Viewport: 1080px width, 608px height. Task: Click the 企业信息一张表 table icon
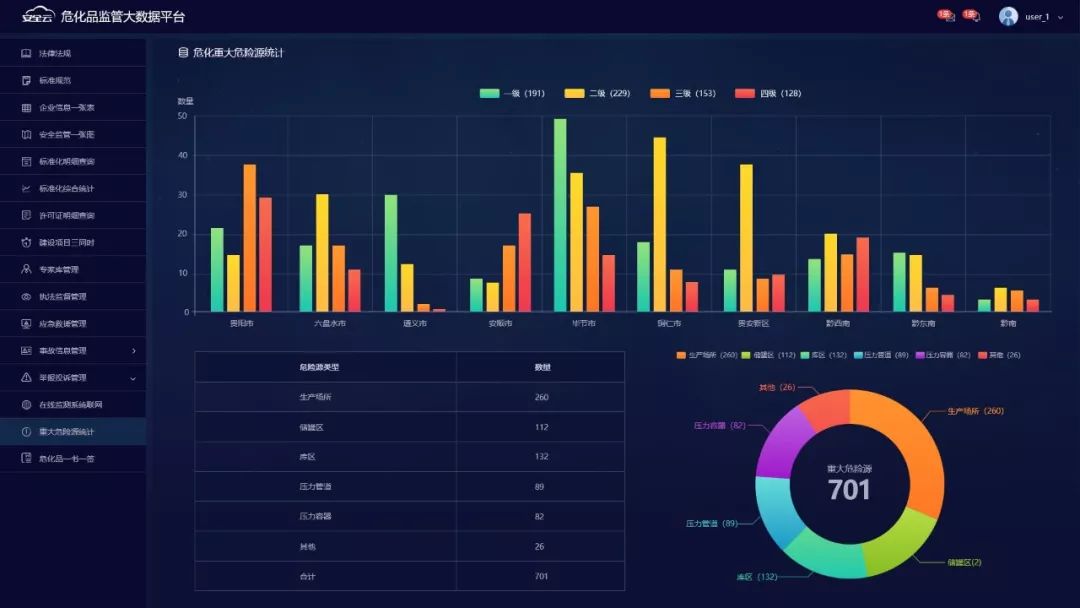pyautogui.click(x=27, y=107)
